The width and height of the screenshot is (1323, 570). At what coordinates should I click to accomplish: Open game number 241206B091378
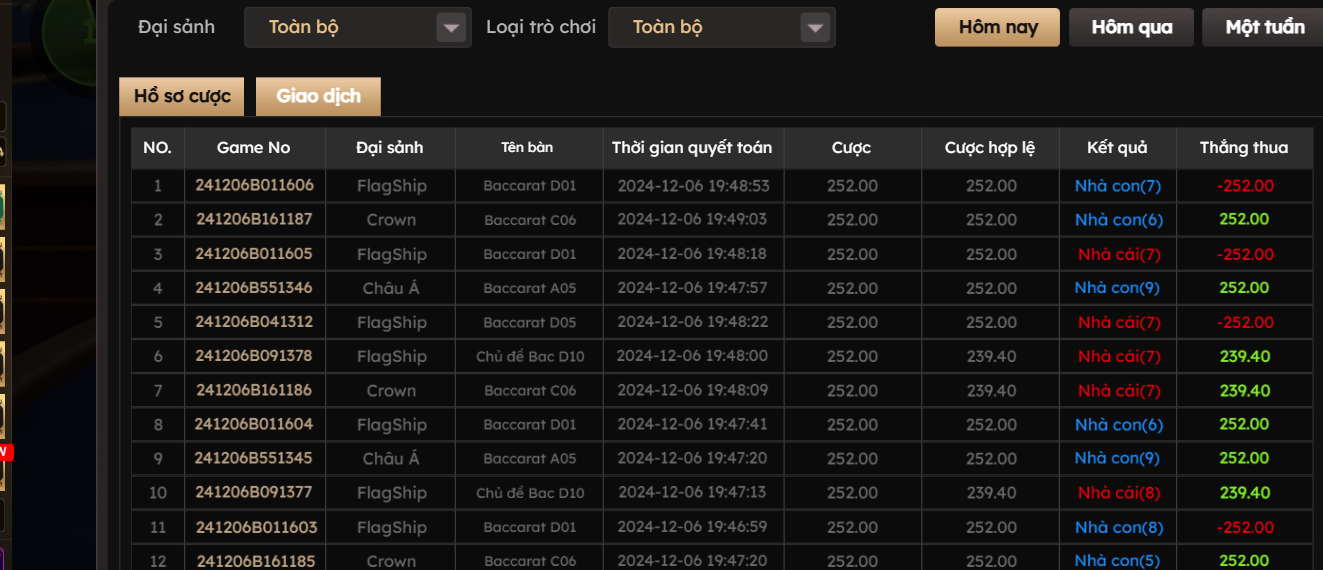point(254,356)
